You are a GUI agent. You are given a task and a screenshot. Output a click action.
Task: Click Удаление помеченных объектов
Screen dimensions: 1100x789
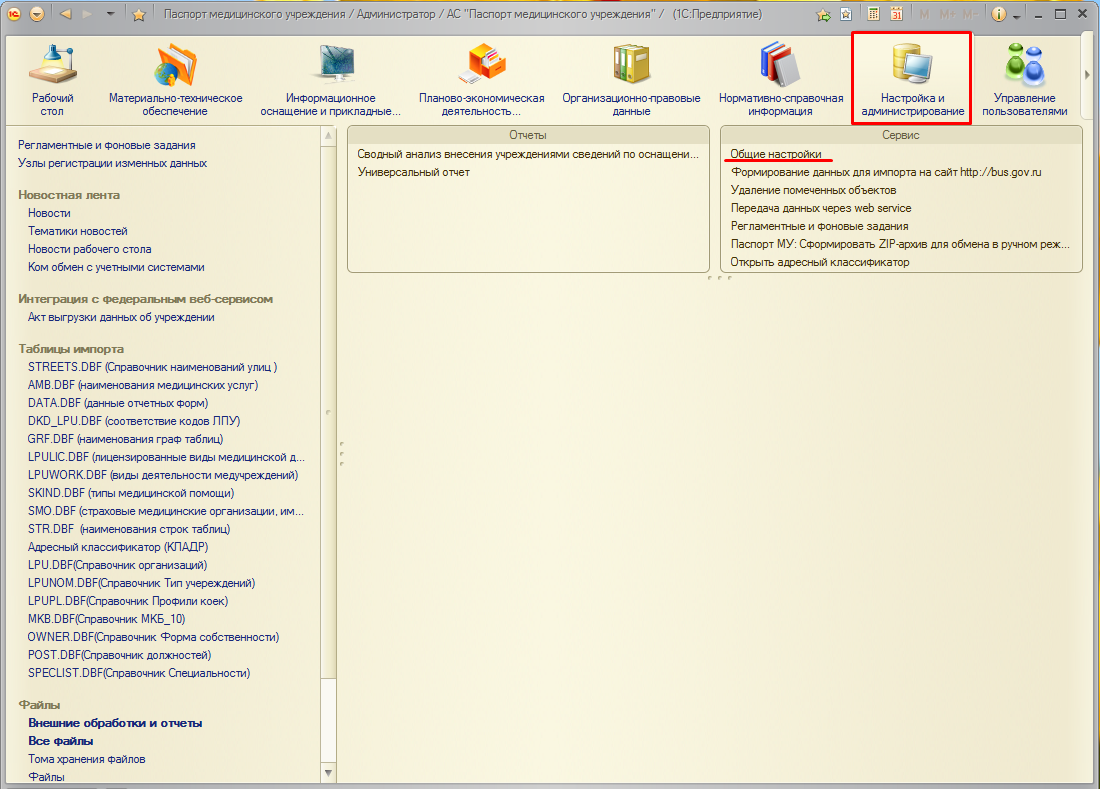coord(813,190)
